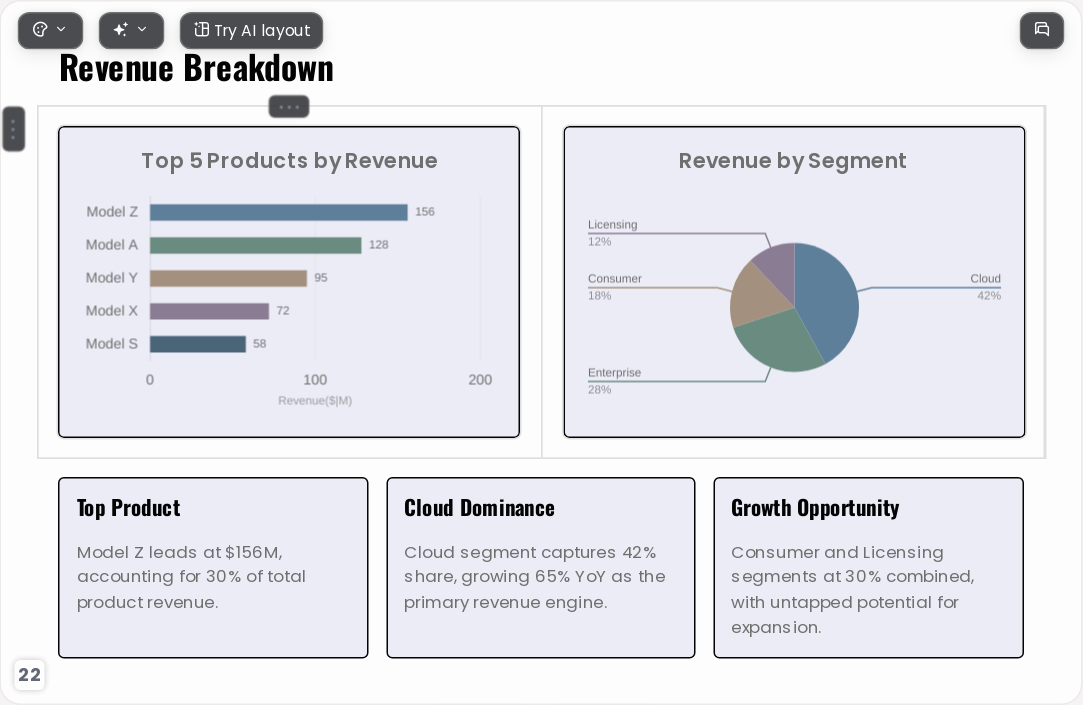Open the comments panel icon
The height and width of the screenshot is (705, 1083).
pos(1042,30)
